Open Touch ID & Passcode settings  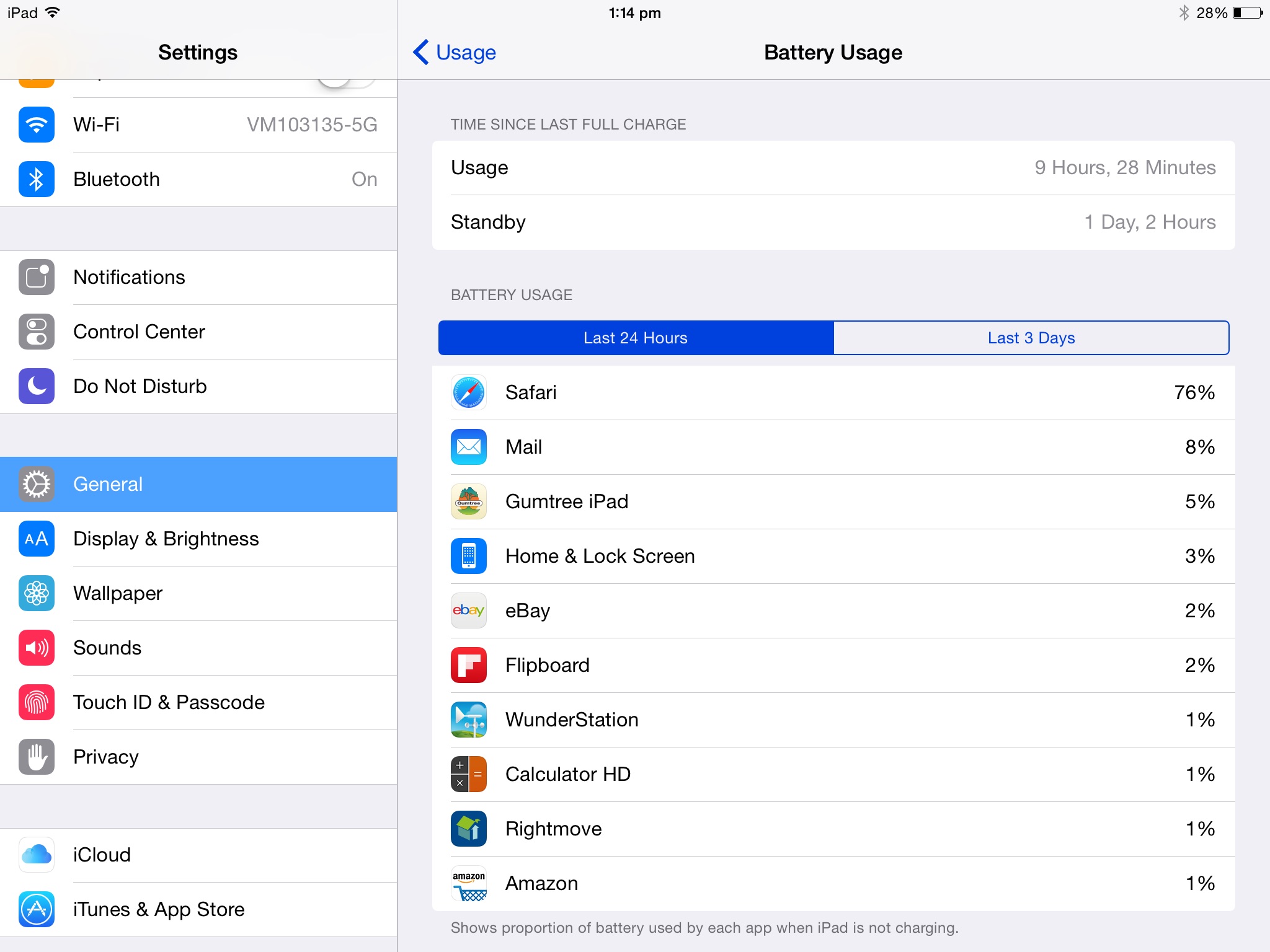pyautogui.click(x=198, y=702)
